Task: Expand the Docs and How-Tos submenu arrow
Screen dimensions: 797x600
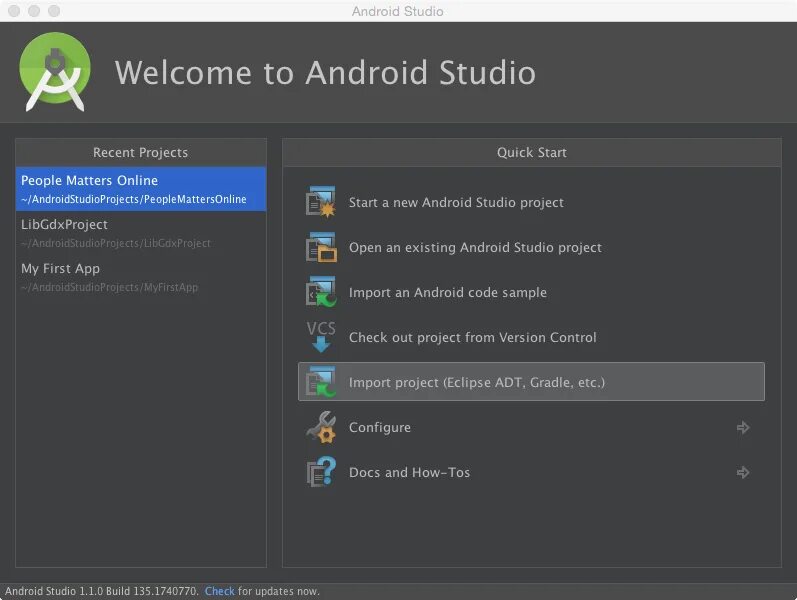Action: (743, 472)
